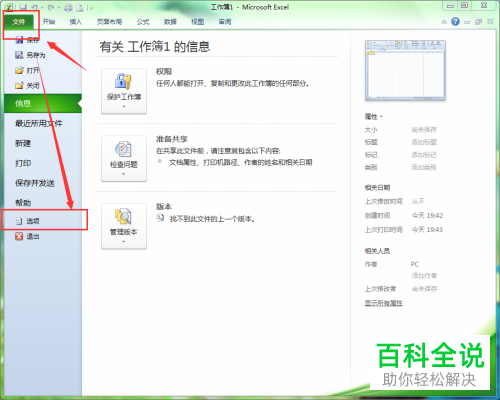
Task: Open the 管理版本 (Manage Versions) dropdown button
Action: click(124, 226)
